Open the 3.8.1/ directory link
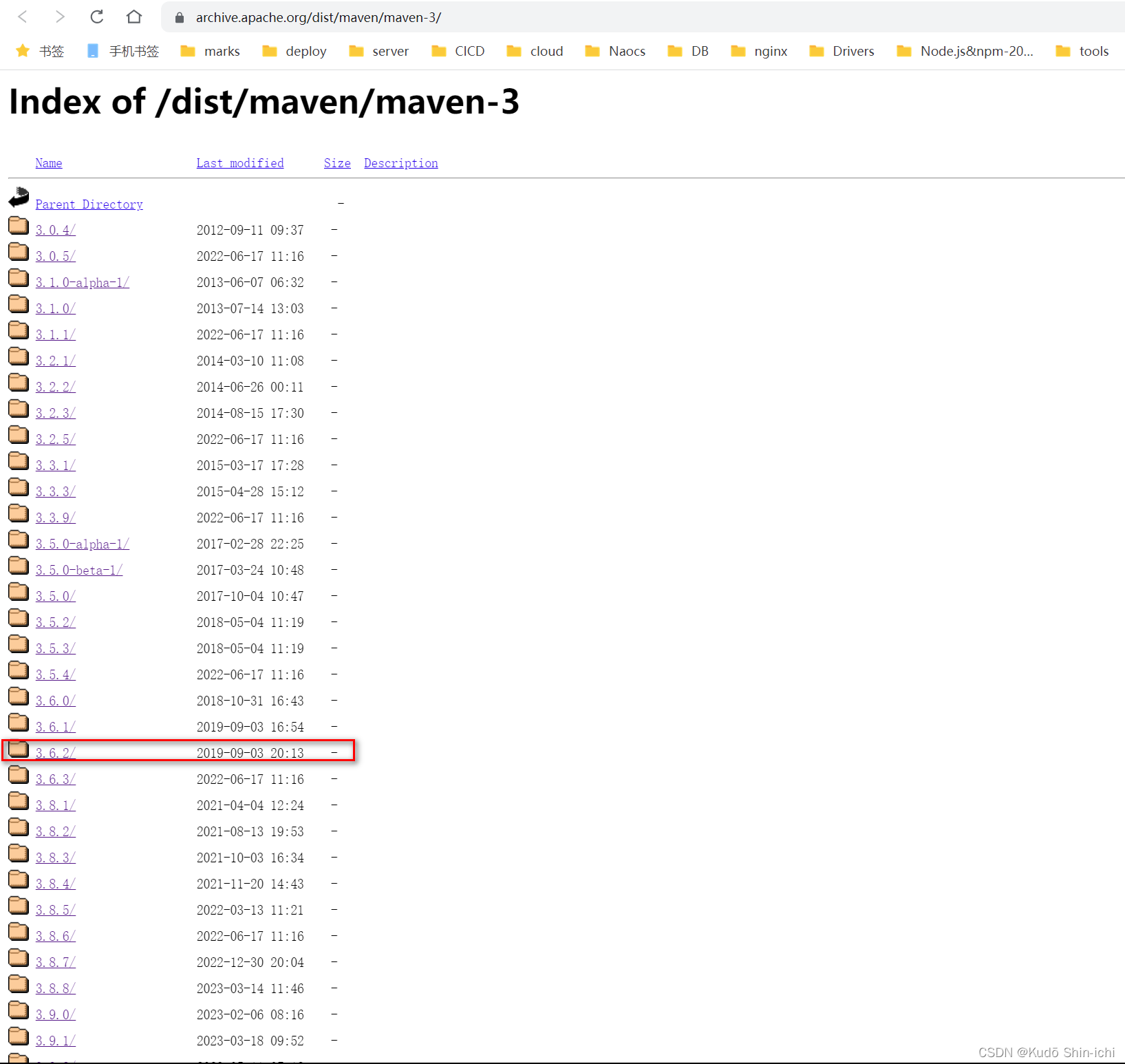Image resolution: width=1125 pixels, height=1064 pixels. 56,805
